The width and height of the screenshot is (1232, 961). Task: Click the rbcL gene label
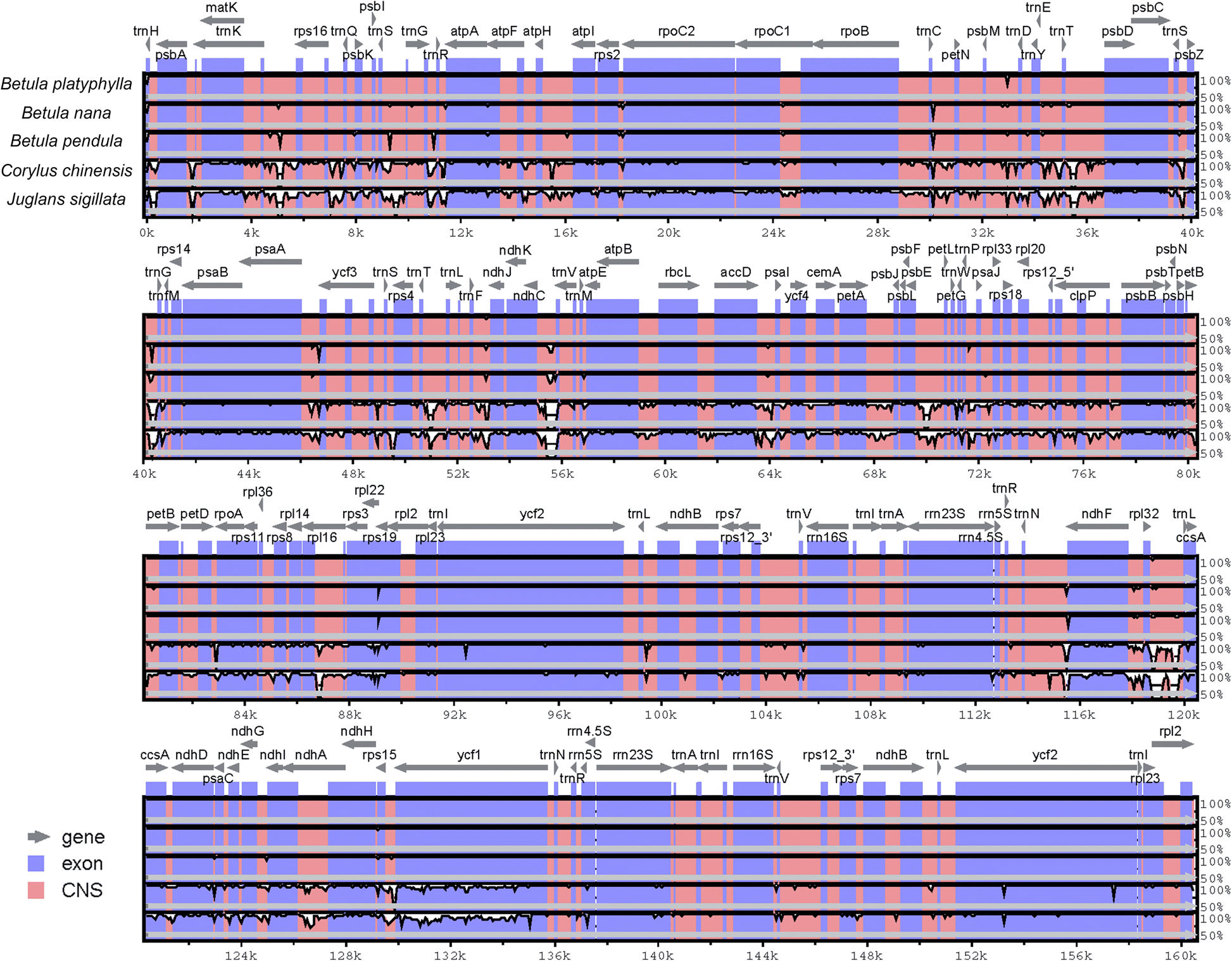[x=677, y=272]
